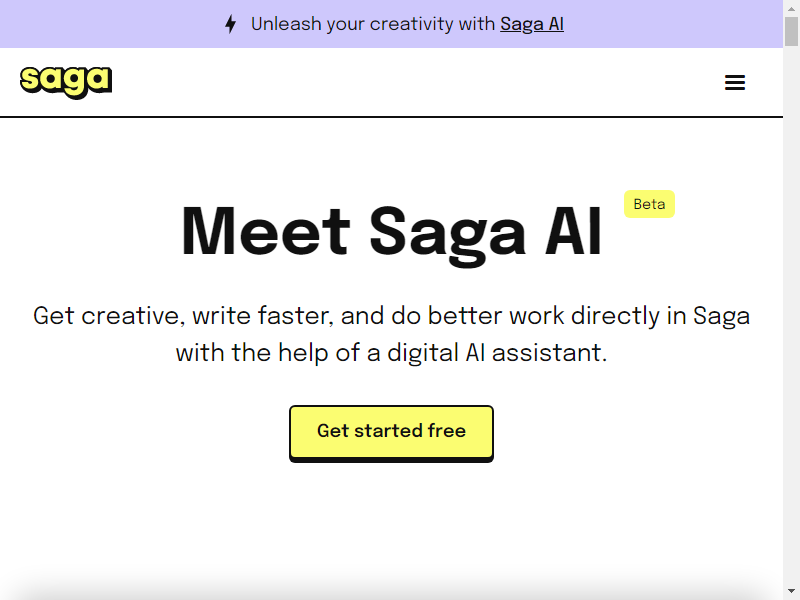
Task: Start your free signup with the yellow CTA
Action: pos(391,431)
